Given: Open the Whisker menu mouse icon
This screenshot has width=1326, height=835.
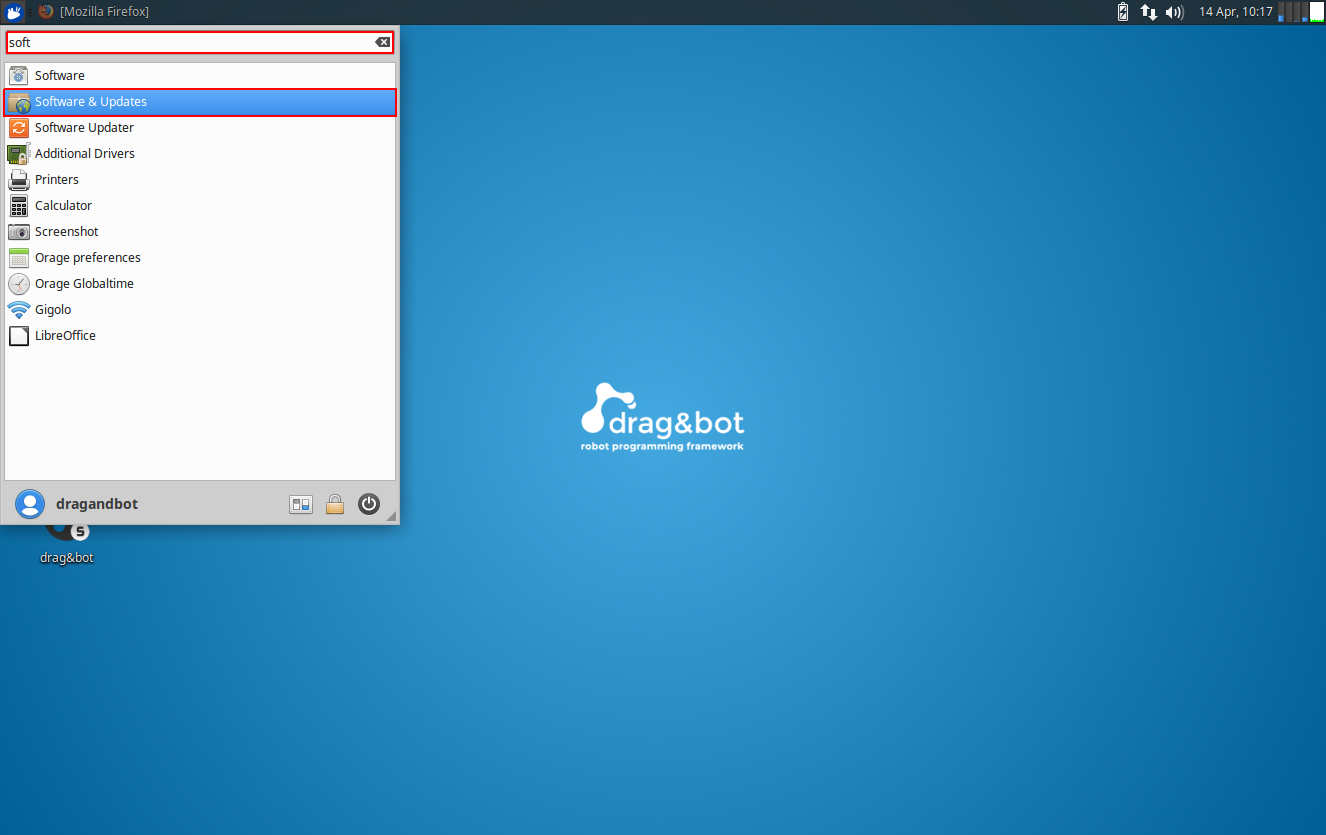Looking at the screenshot, I should coord(14,12).
